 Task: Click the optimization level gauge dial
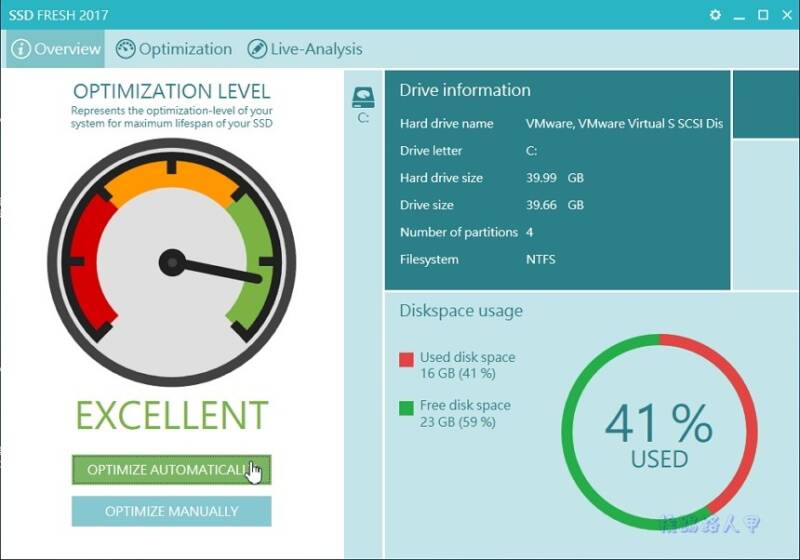[x=172, y=262]
